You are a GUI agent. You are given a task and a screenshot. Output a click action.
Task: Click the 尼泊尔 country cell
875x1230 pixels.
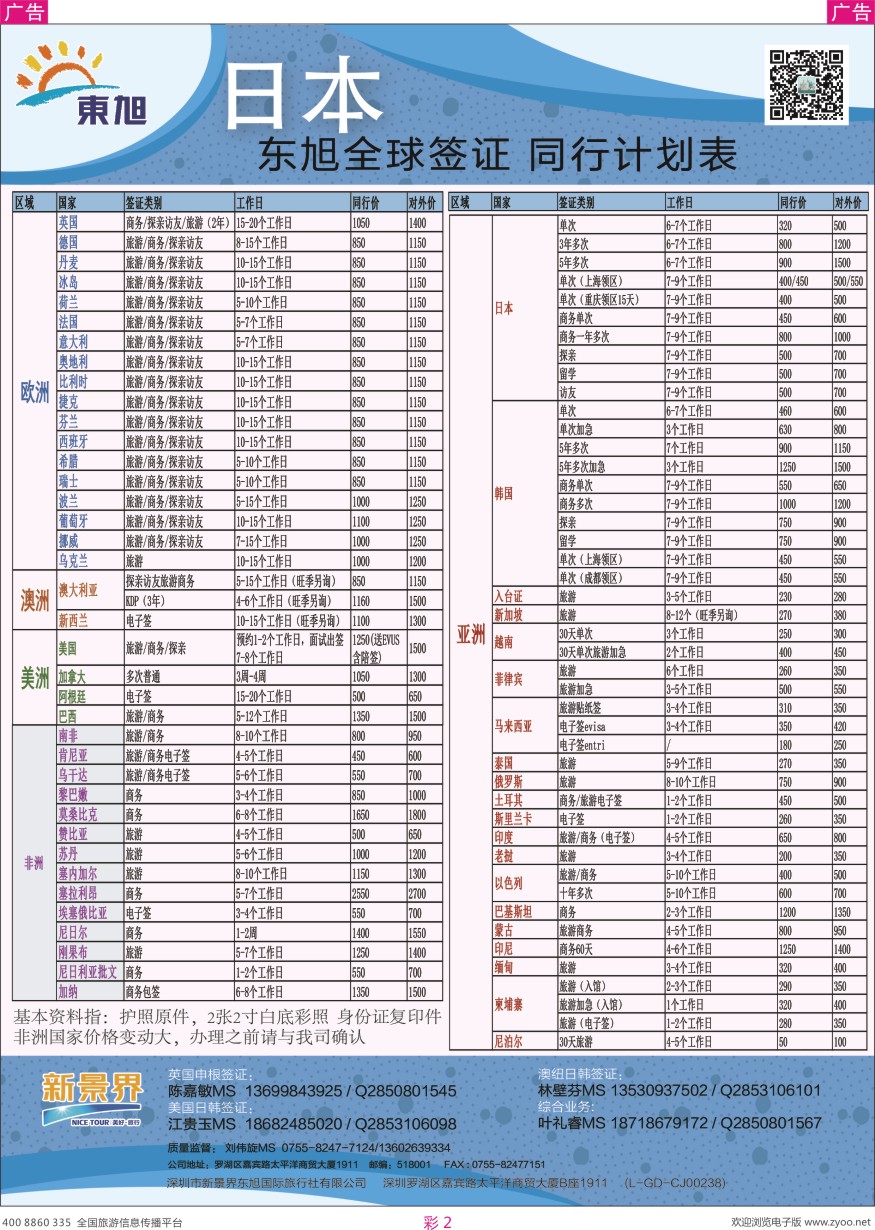point(524,1041)
